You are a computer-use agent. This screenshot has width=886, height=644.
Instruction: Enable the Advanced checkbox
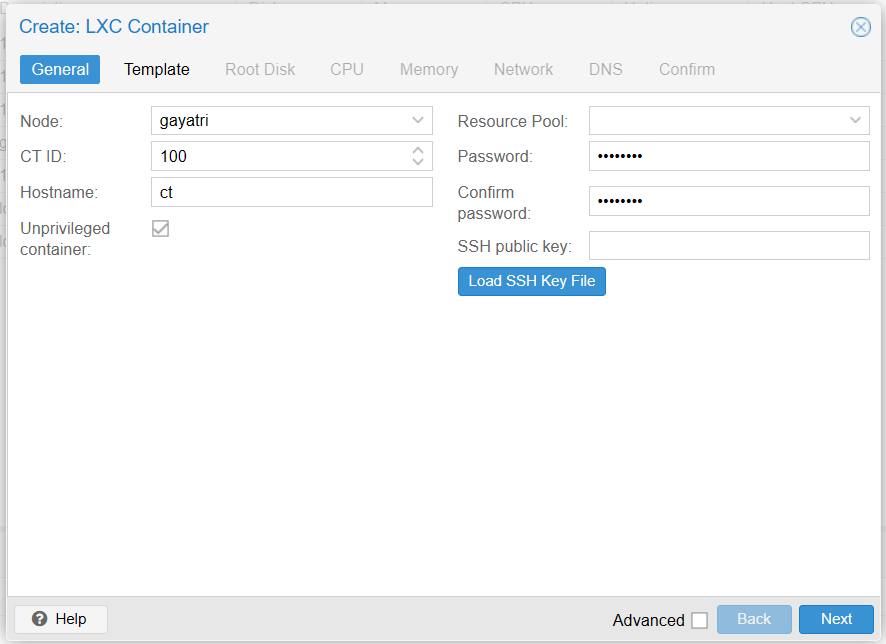[x=700, y=620]
